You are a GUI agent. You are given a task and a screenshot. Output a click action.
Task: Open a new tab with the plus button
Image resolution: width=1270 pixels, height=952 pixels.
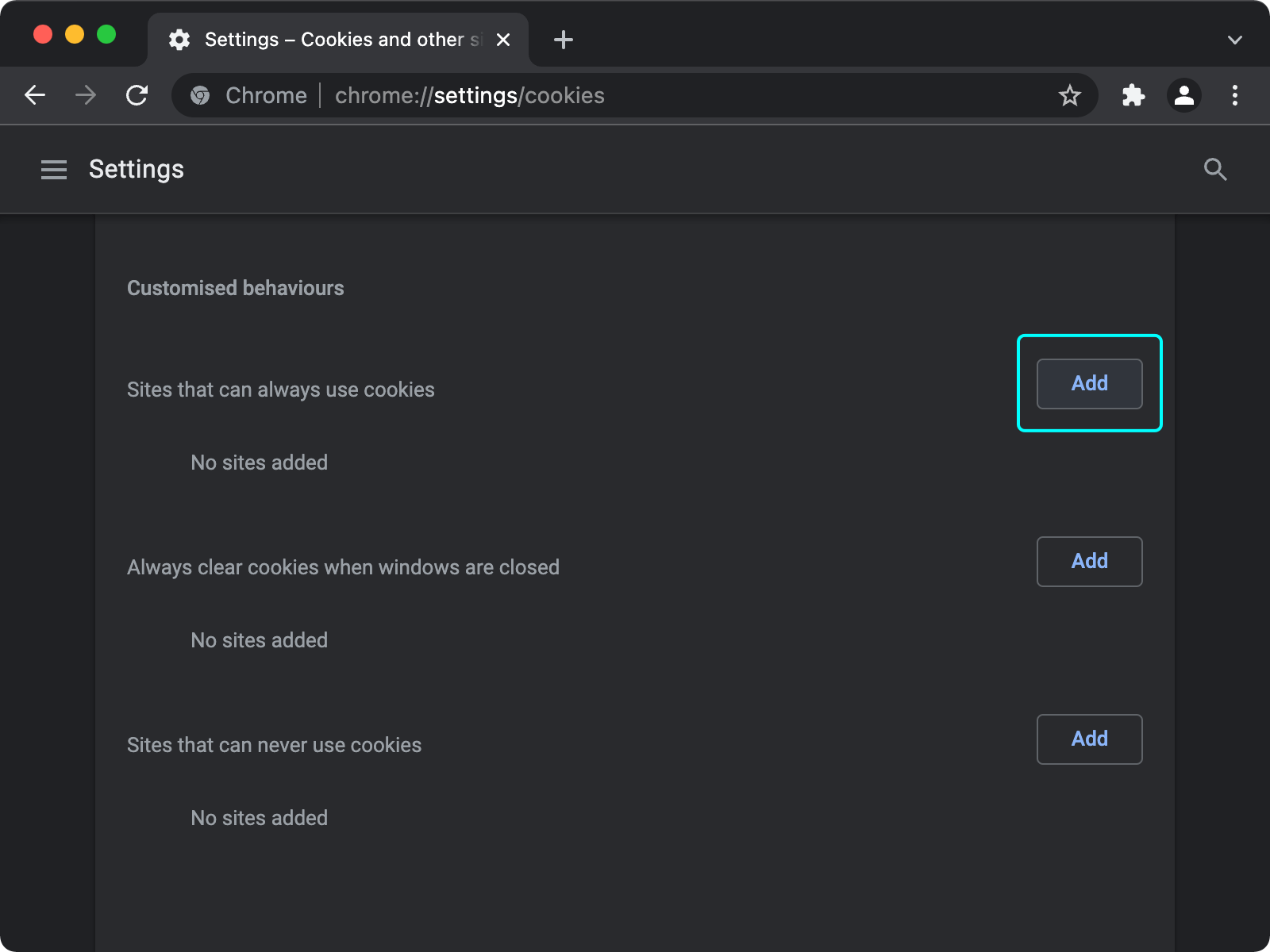pyautogui.click(x=563, y=40)
